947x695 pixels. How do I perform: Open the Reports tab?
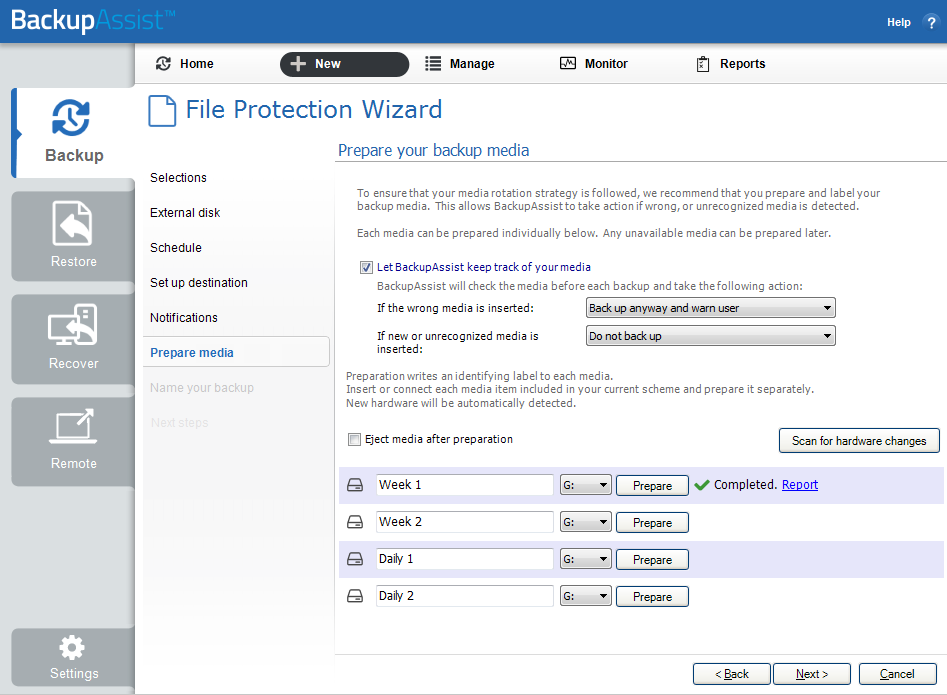731,63
